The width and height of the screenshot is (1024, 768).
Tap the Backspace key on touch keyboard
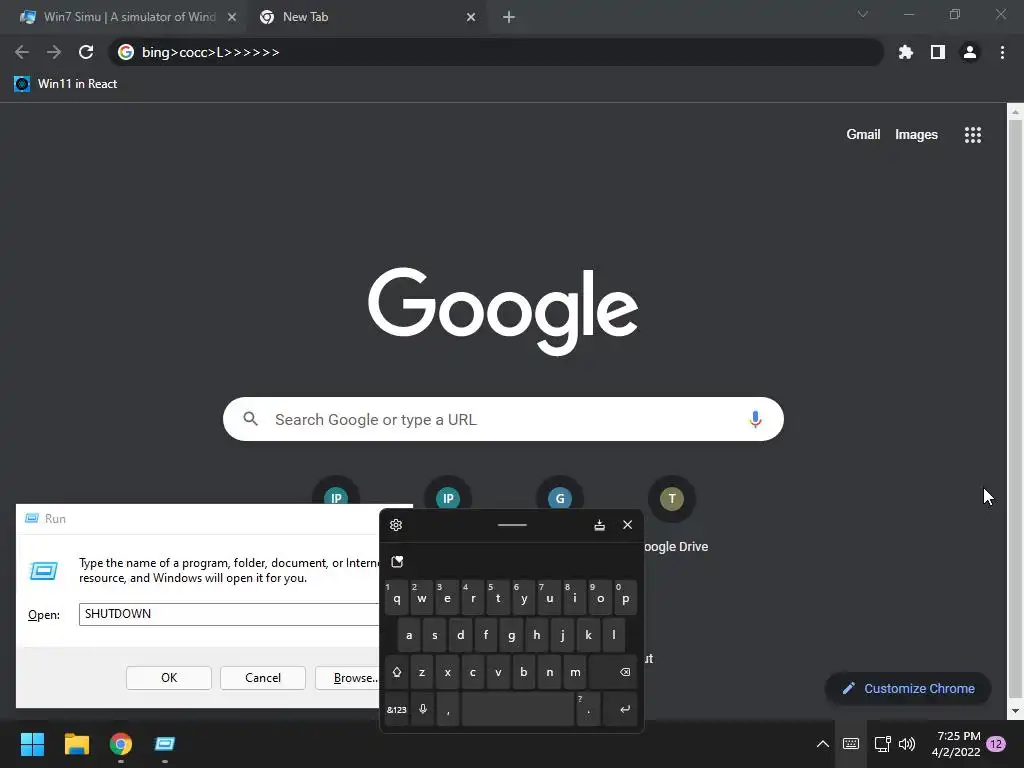pyautogui.click(x=613, y=672)
